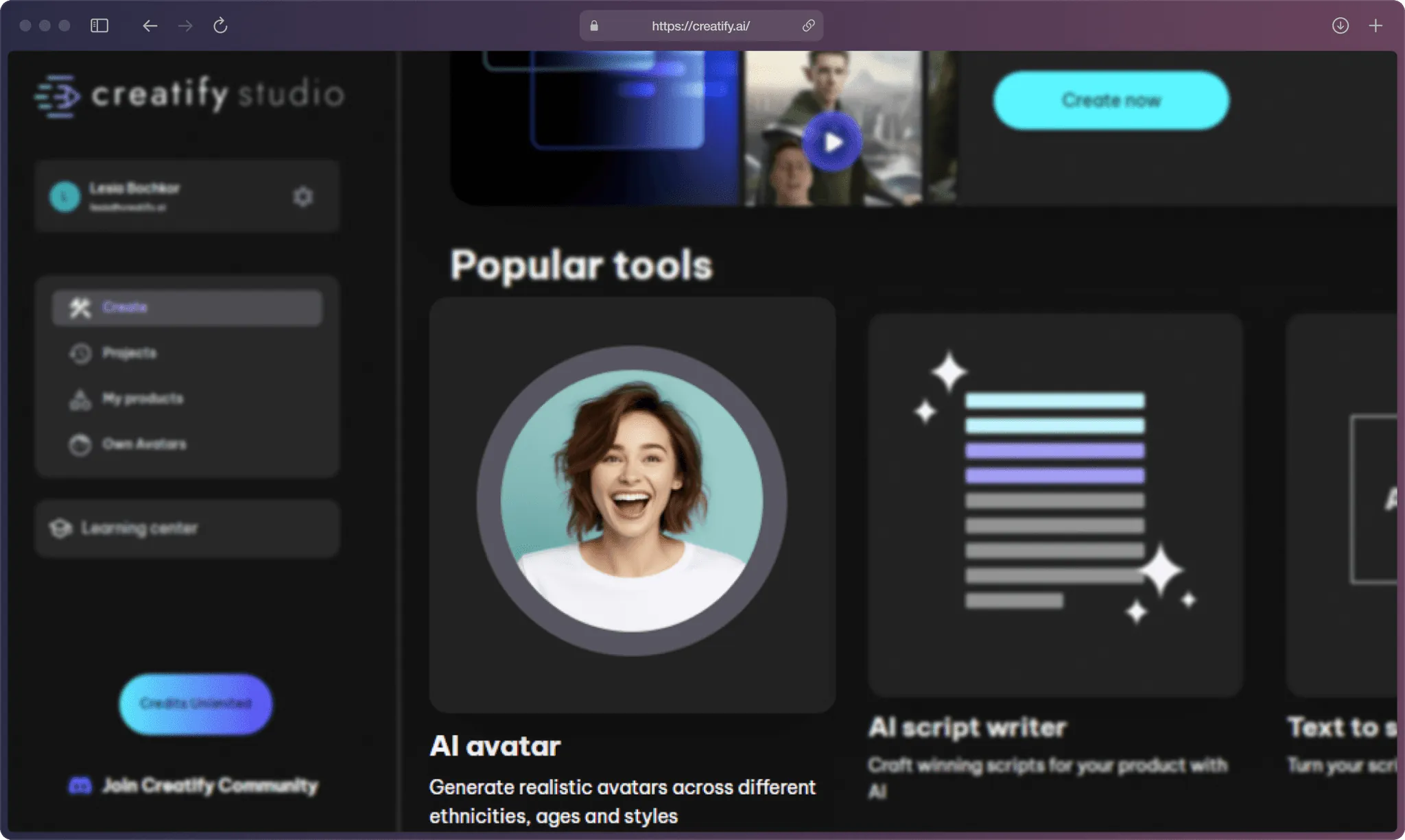Reload the page with the refresh icon
The height and width of the screenshot is (840, 1405).
[x=220, y=25]
